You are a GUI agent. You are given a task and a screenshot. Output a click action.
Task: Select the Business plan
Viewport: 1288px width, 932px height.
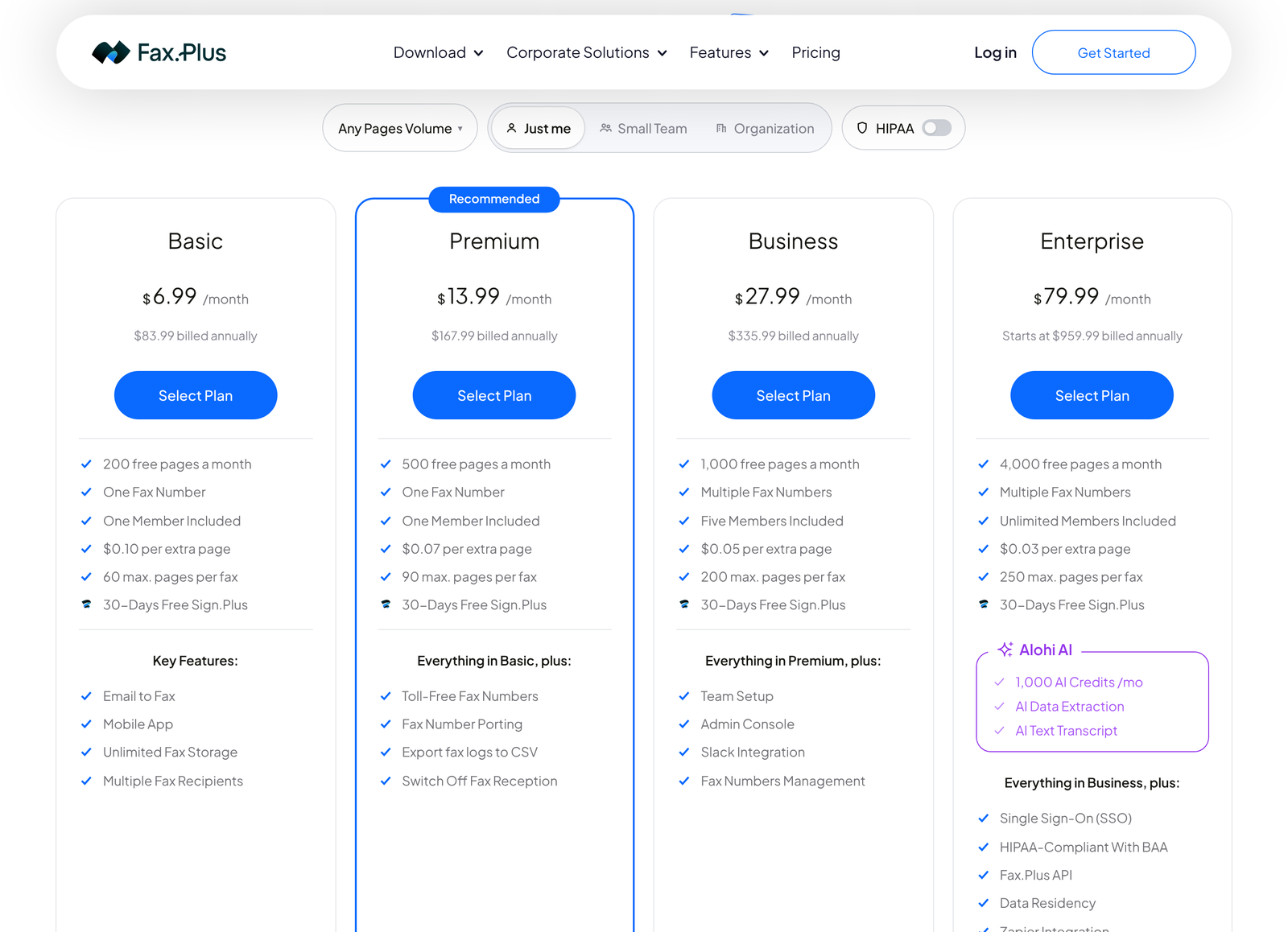tap(793, 395)
